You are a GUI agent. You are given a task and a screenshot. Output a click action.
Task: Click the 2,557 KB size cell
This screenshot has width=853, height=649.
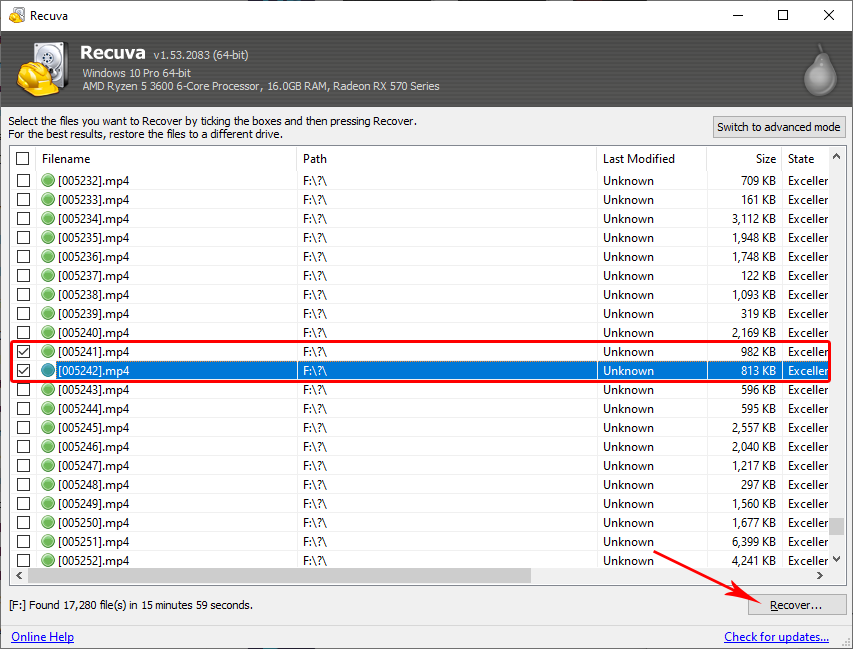pos(753,428)
